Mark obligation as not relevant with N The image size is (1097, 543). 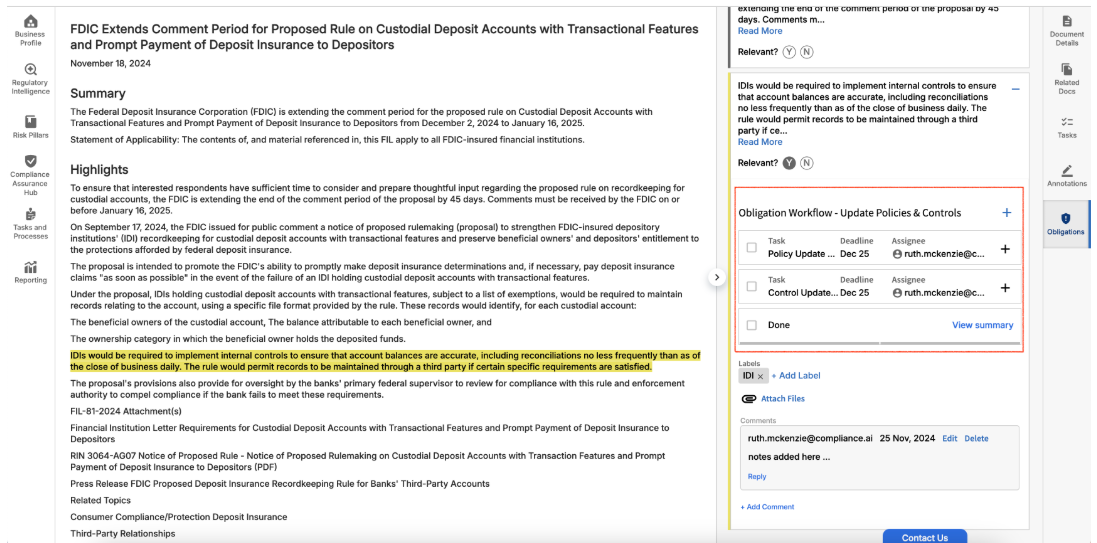coord(806,163)
